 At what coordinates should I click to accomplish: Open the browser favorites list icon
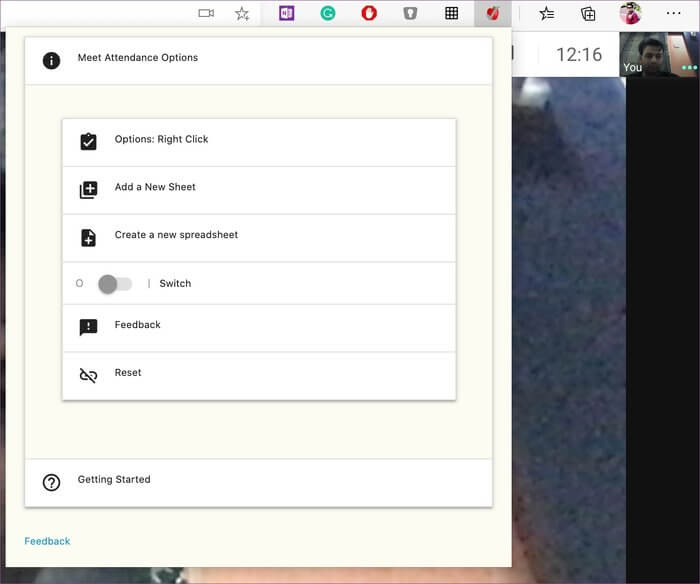coord(547,14)
